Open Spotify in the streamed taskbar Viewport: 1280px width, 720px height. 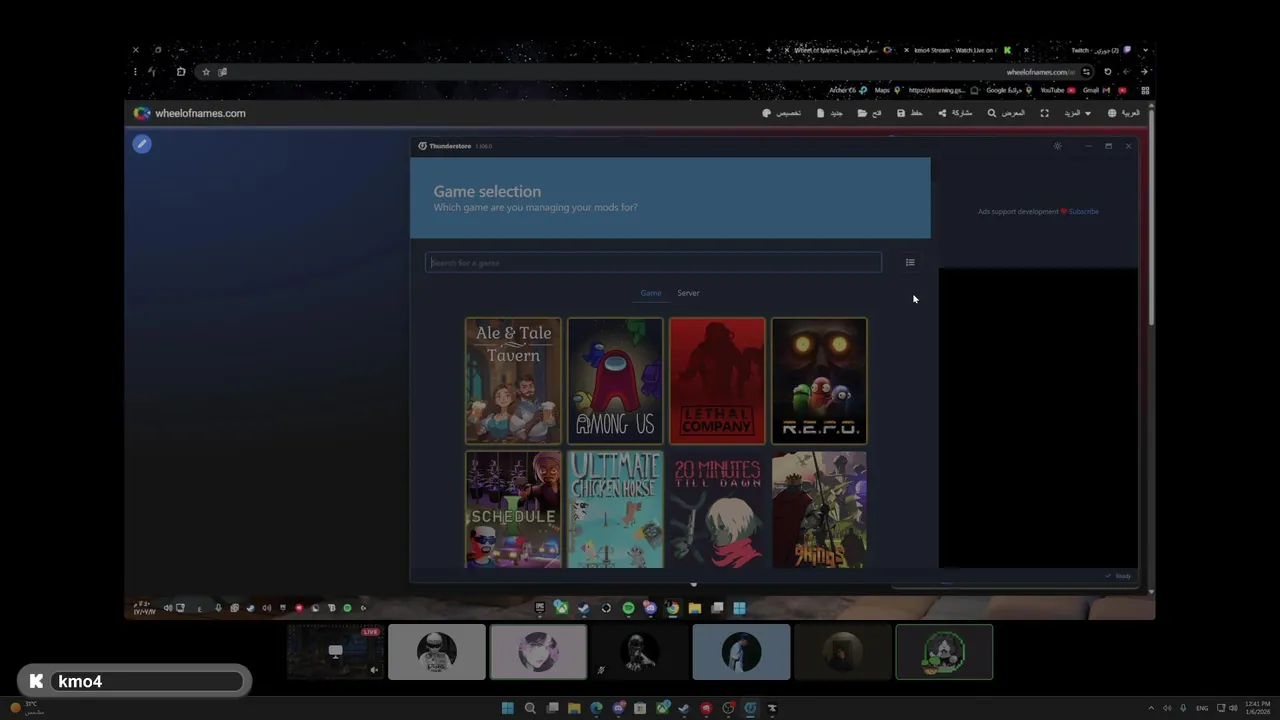(628, 608)
